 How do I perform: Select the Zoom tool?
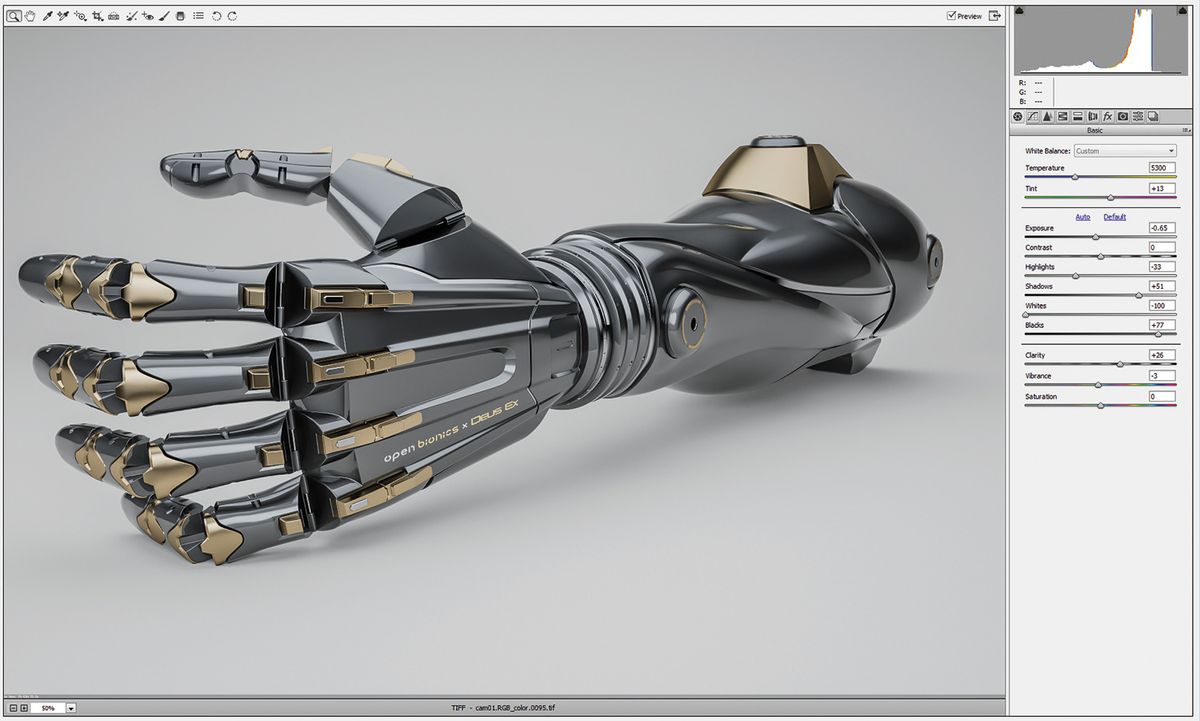click(x=13, y=15)
